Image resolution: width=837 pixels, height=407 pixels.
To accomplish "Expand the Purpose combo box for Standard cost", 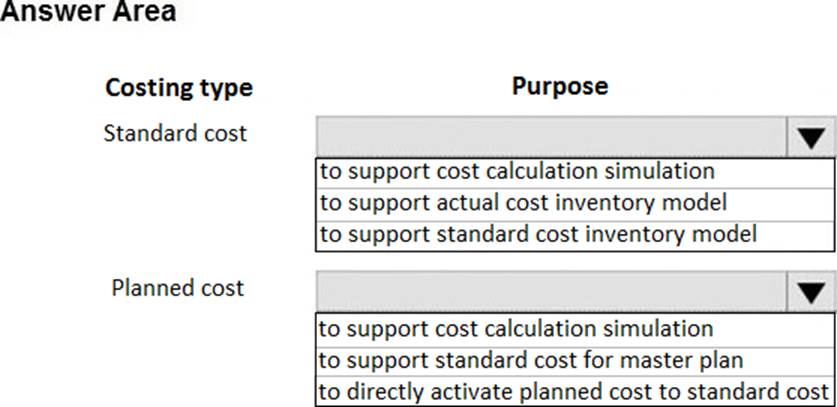I will (810, 137).
